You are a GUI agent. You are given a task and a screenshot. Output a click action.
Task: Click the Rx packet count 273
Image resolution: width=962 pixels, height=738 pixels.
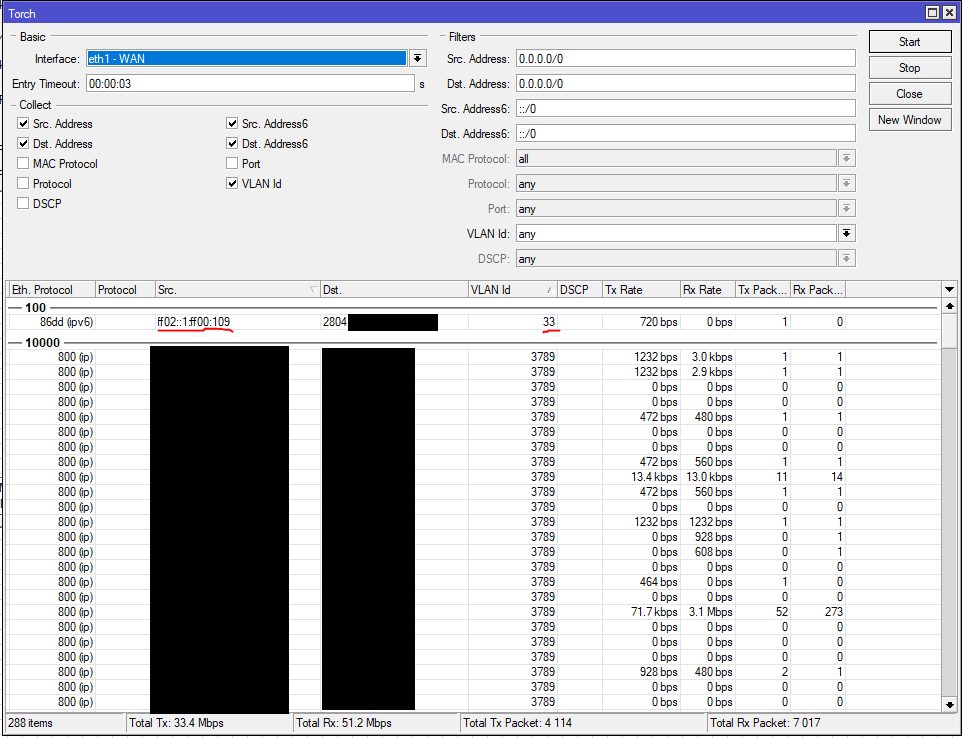pyautogui.click(x=833, y=612)
